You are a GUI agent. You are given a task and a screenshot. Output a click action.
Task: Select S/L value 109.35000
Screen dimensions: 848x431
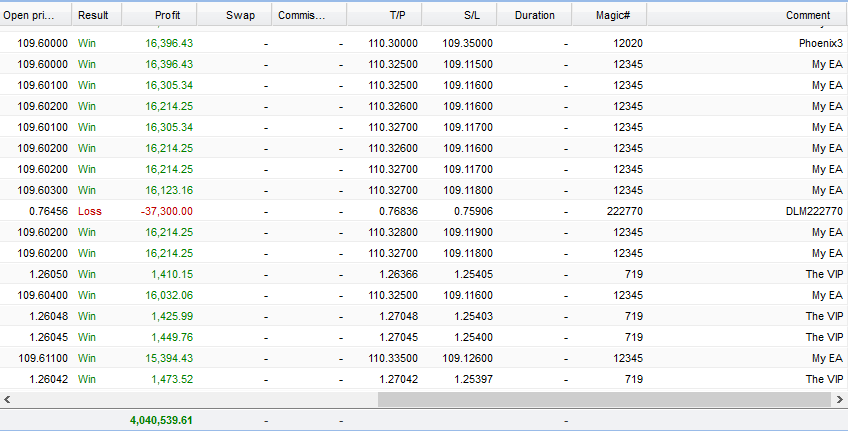pos(468,43)
